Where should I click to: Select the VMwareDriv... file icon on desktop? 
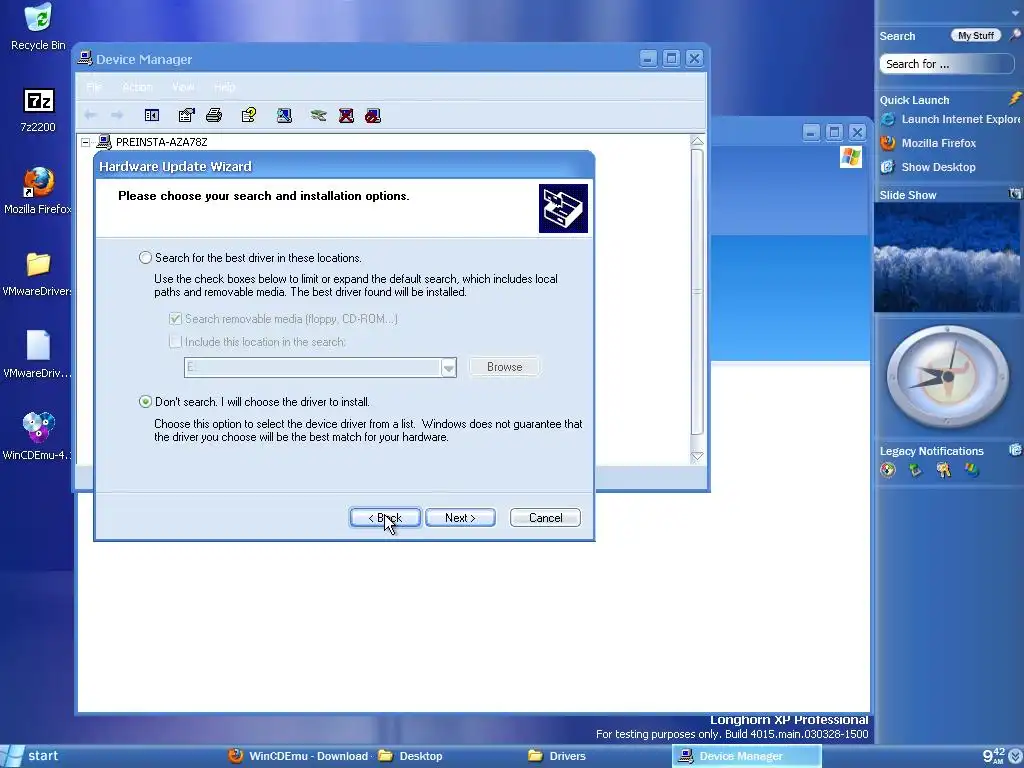[x=38, y=355]
